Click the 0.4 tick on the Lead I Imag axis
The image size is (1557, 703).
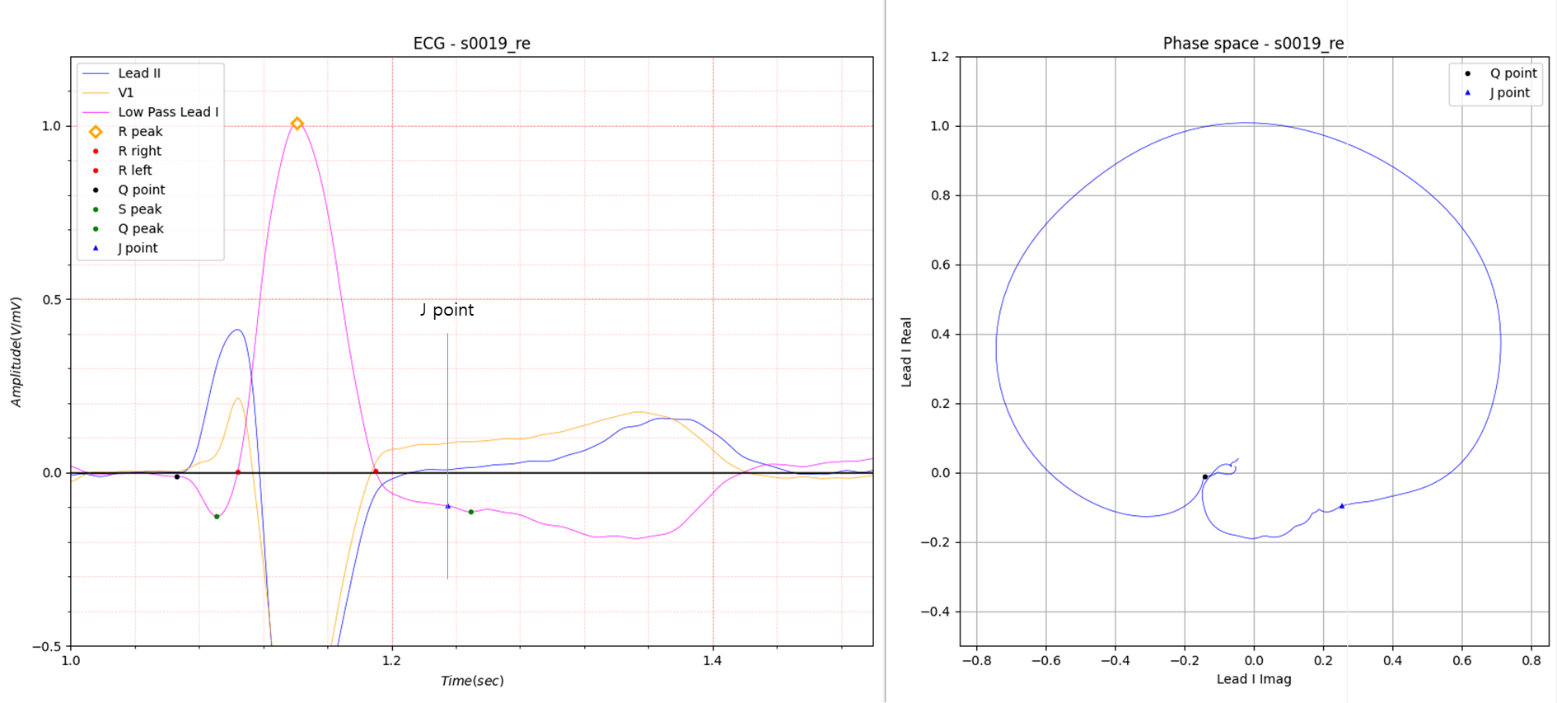coord(1392,661)
